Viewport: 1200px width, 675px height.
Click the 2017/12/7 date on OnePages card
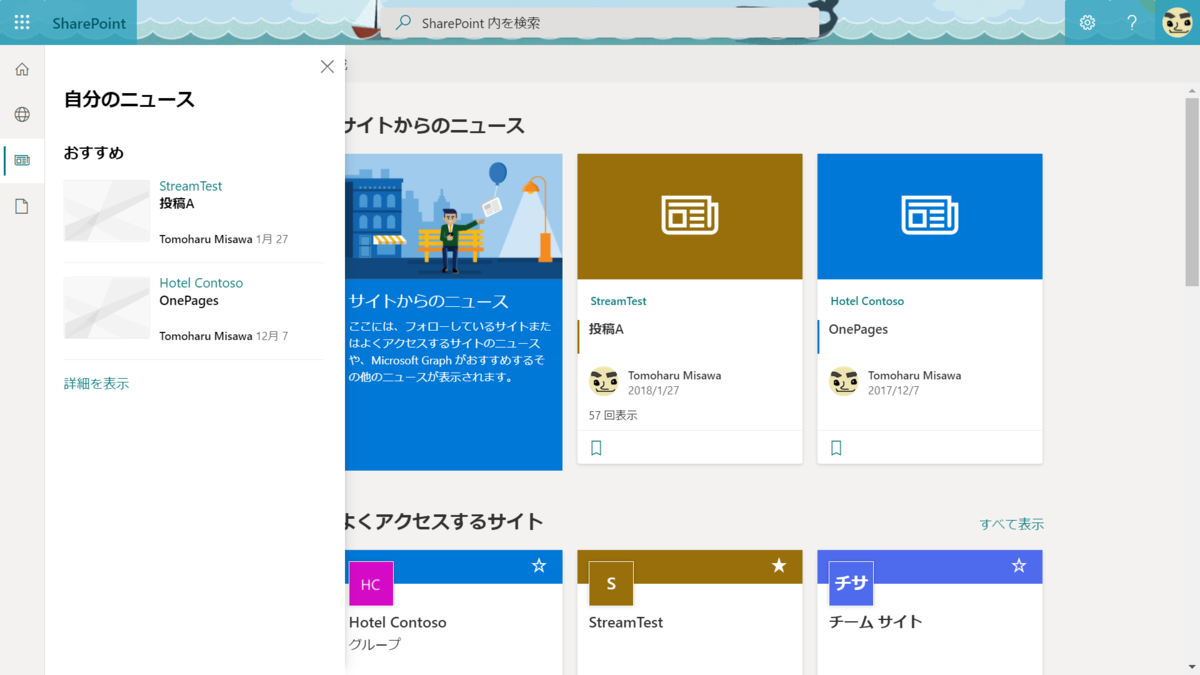pos(894,390)
